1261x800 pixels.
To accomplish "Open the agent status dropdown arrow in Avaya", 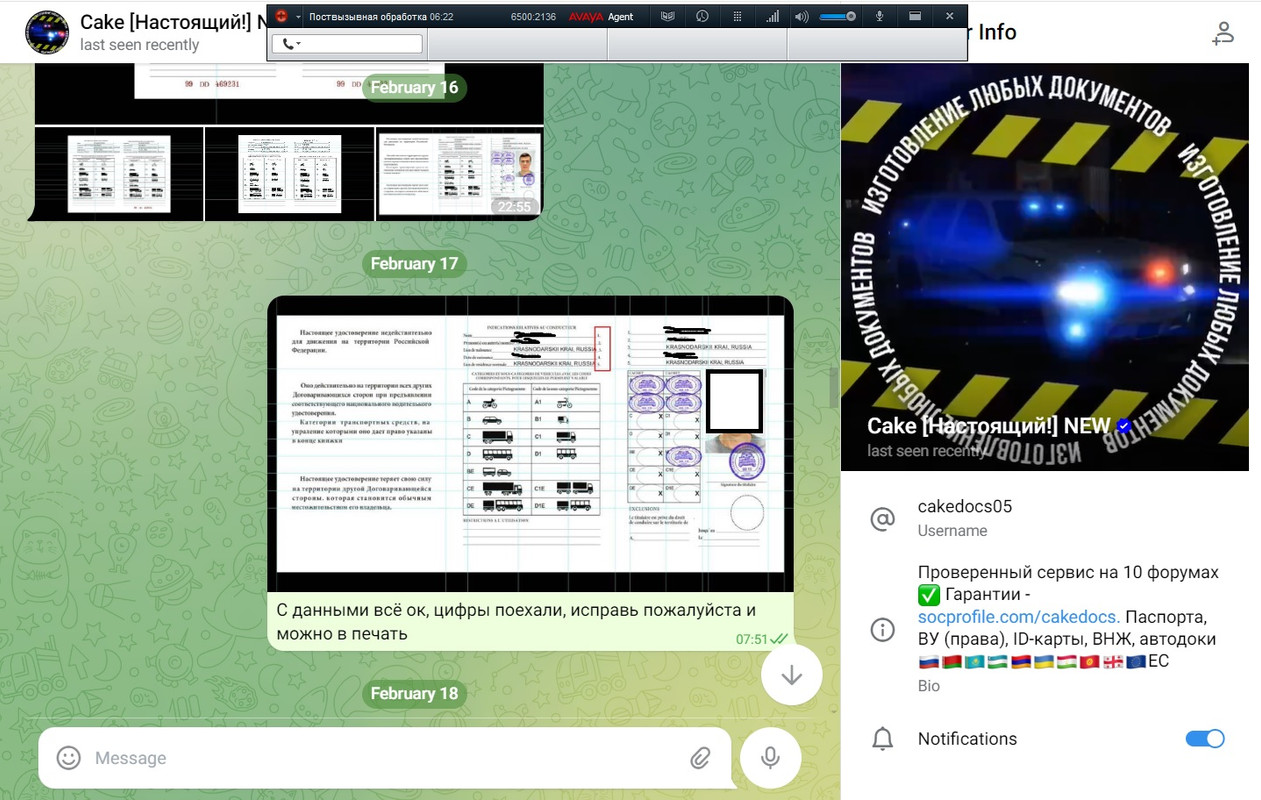I will coord(298,17).
